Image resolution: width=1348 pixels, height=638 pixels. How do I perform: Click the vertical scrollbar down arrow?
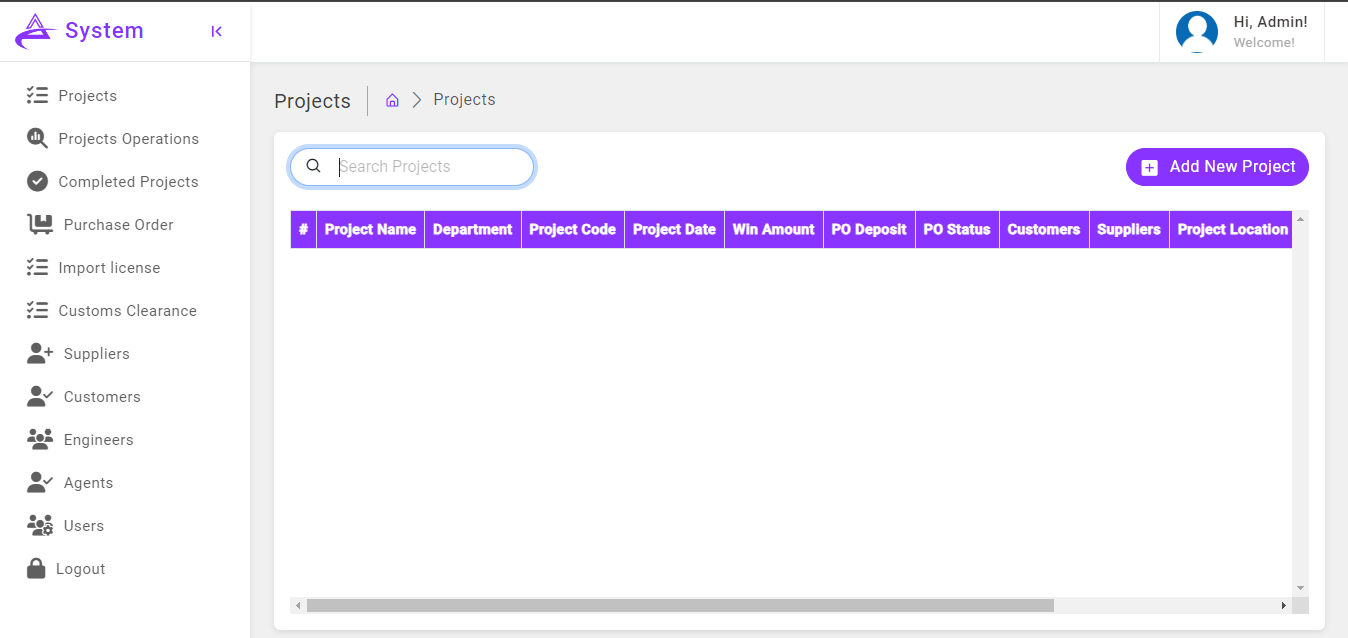pos(1300,588)
